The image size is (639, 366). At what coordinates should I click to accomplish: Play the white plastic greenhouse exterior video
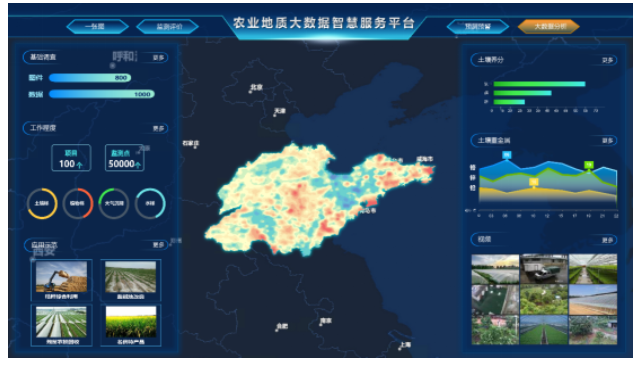593,300
